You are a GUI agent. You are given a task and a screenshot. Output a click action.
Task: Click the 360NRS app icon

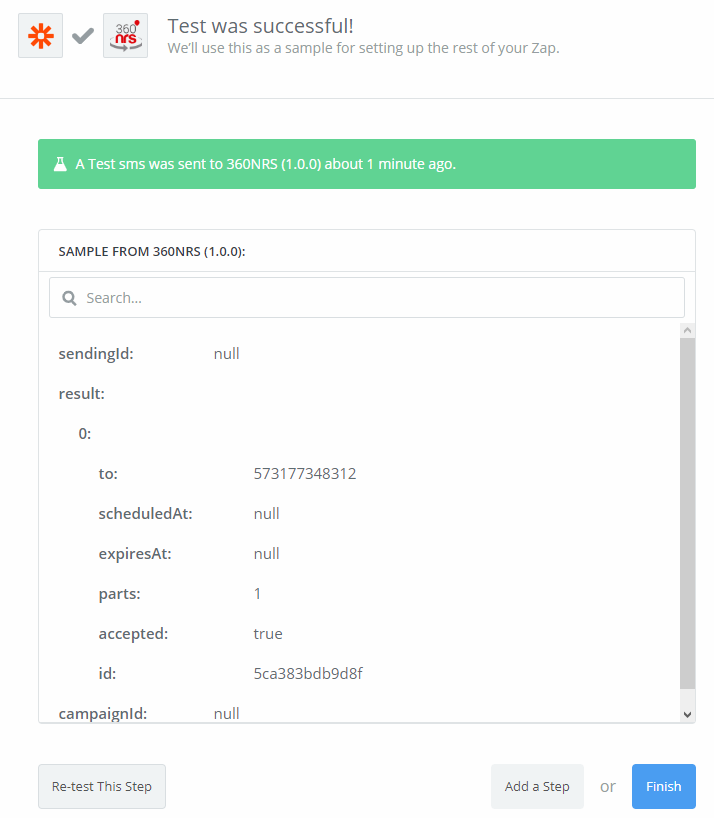tap(125, 36)
